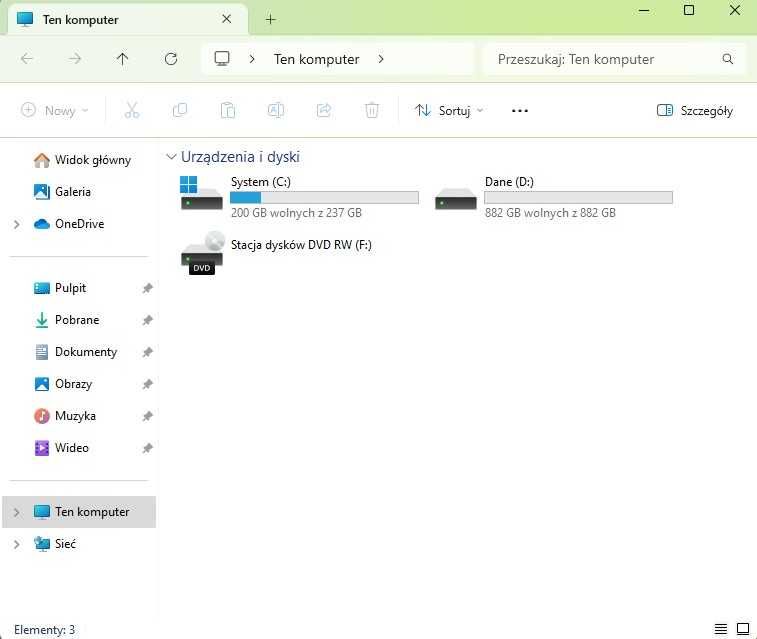The image size is (757, 639).
Task: Open the Sortuj dropdown menu
Action: coord(449,111)
